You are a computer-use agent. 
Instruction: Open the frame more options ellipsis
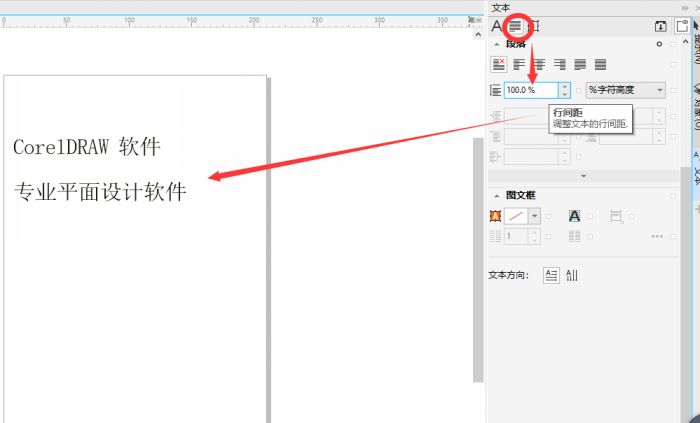(x=657, y=236)
